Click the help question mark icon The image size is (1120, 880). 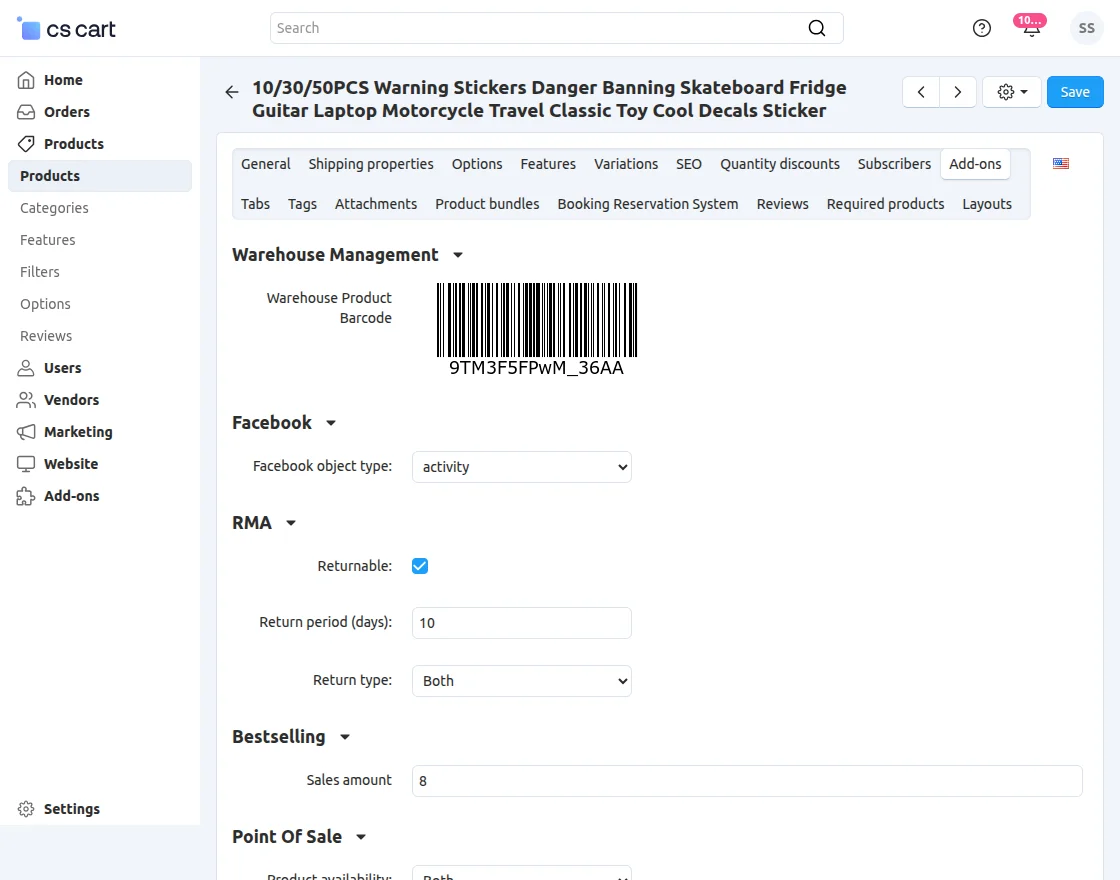981,28
